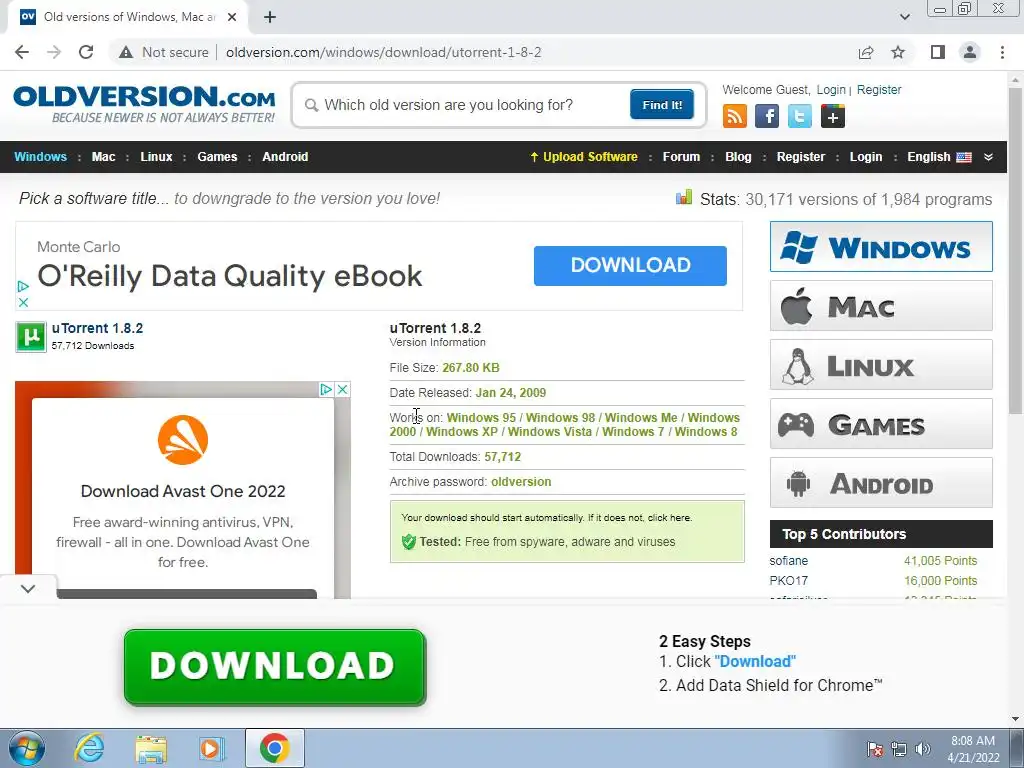This screenshot has height=768, width=1024.
Task: Click the OLDVERSION.COM logo
Action: (144, 104)
